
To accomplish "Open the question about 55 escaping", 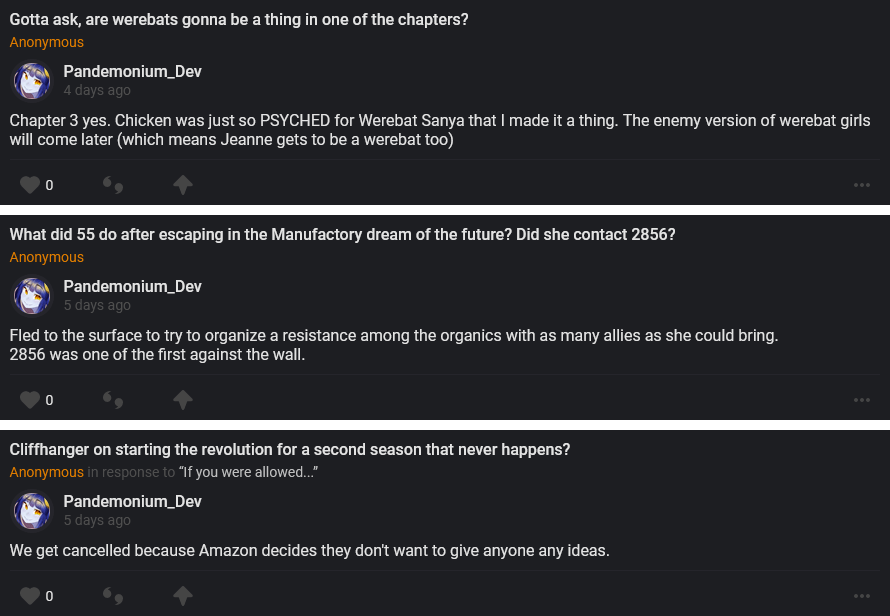I will coord(343,235).
